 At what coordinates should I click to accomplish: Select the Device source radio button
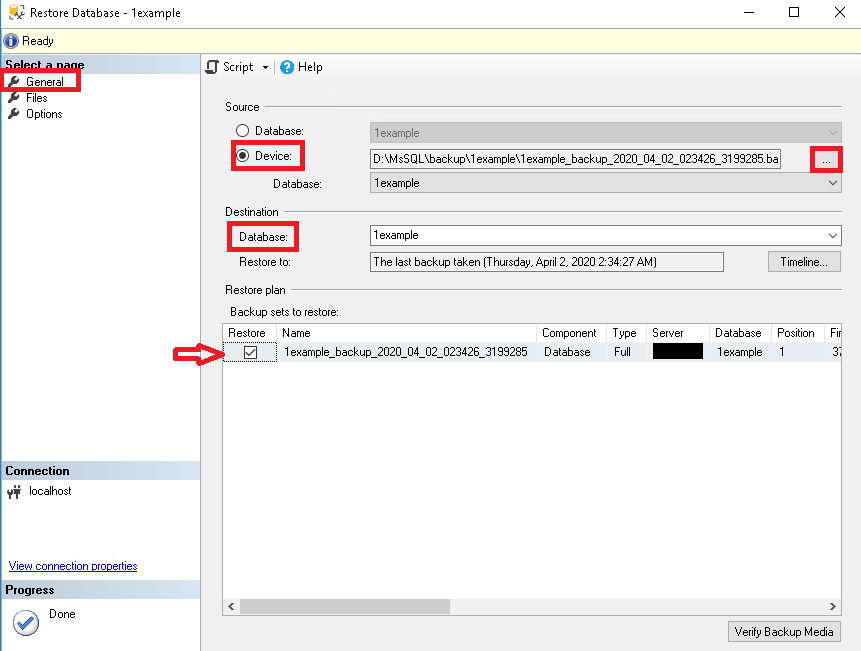pyautogui.click(x=242, y=156)
